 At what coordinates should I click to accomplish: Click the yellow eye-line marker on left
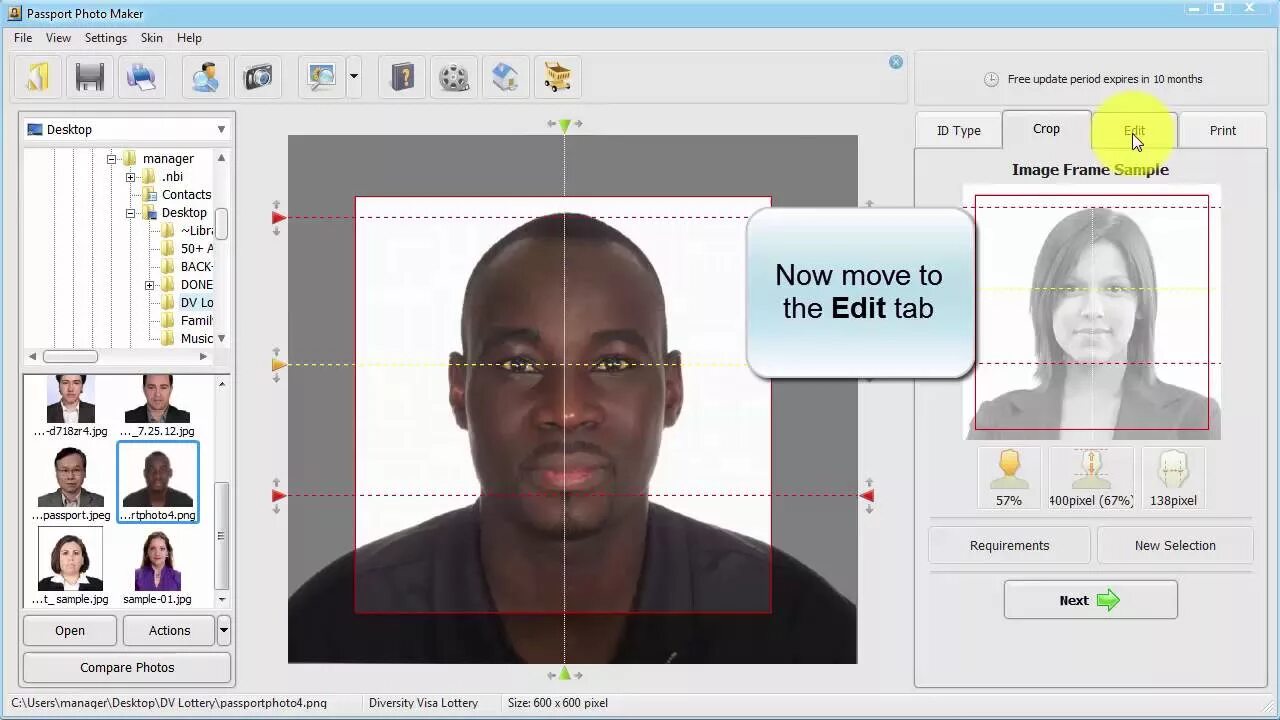(x=279, y=365)
